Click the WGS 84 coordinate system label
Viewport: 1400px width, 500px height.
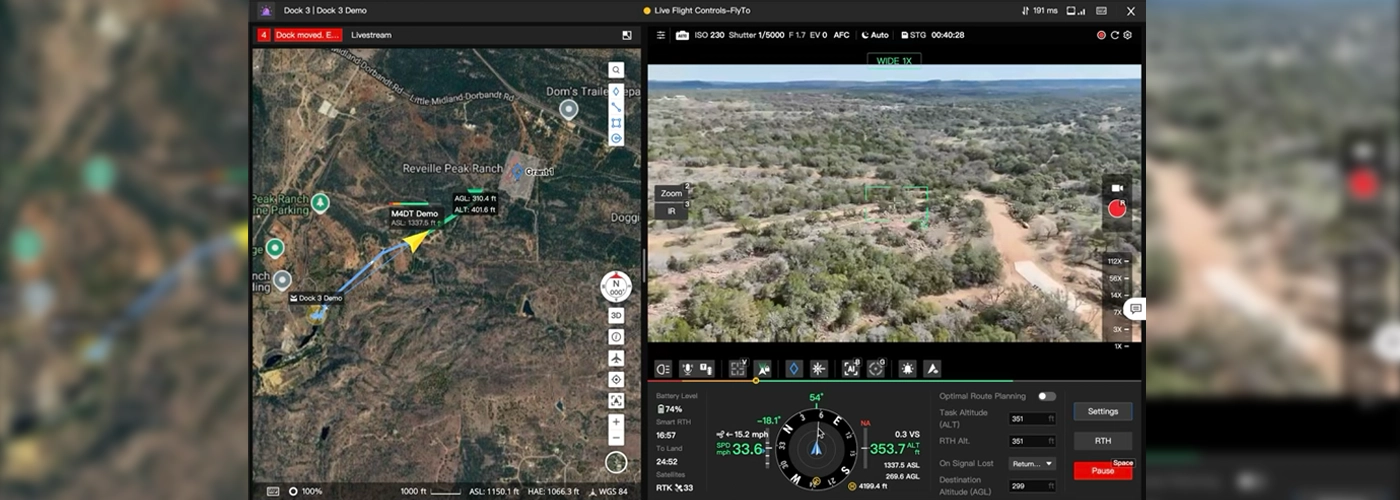coord(607,491)
